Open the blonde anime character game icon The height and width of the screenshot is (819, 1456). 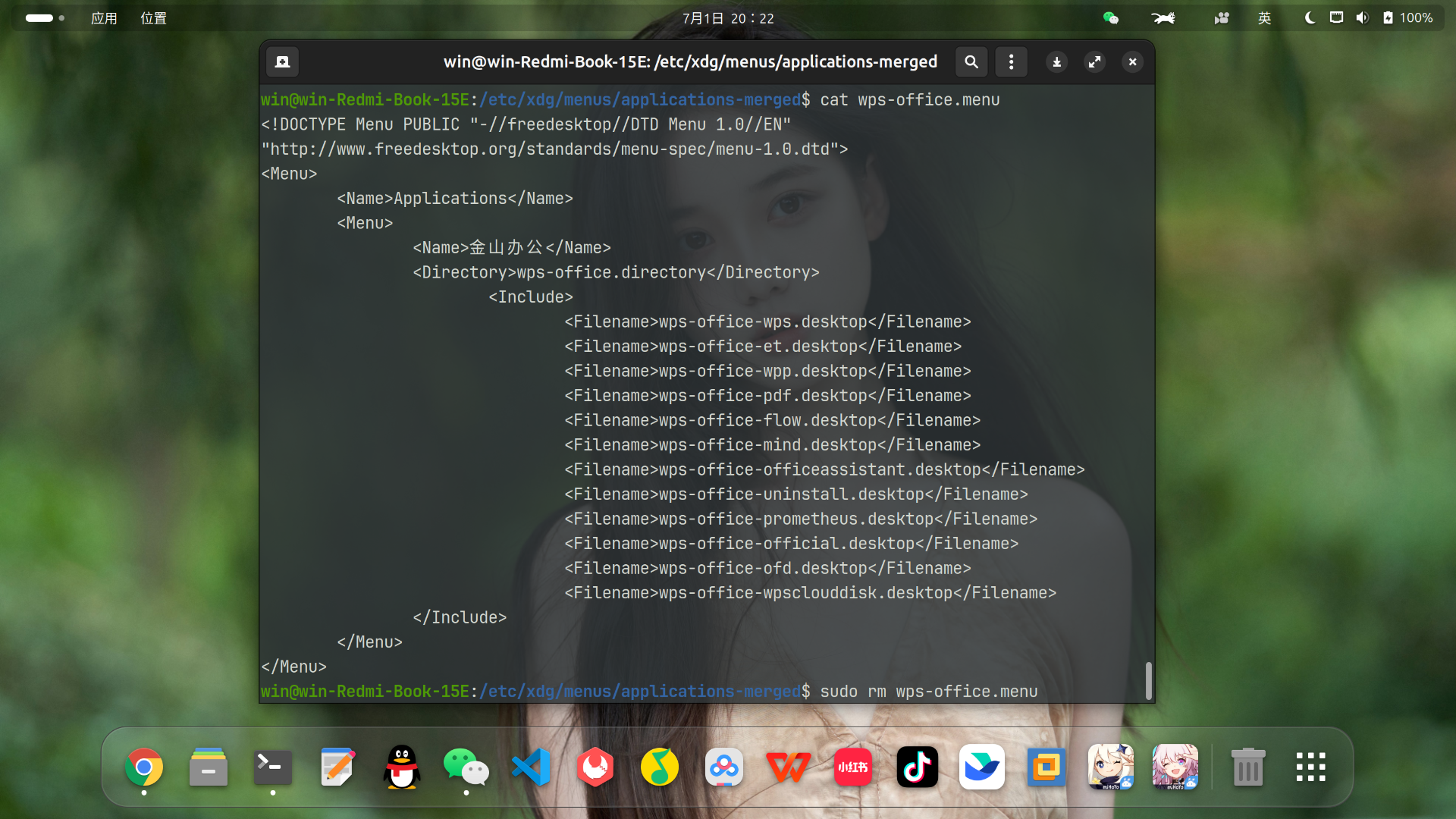1111,767
